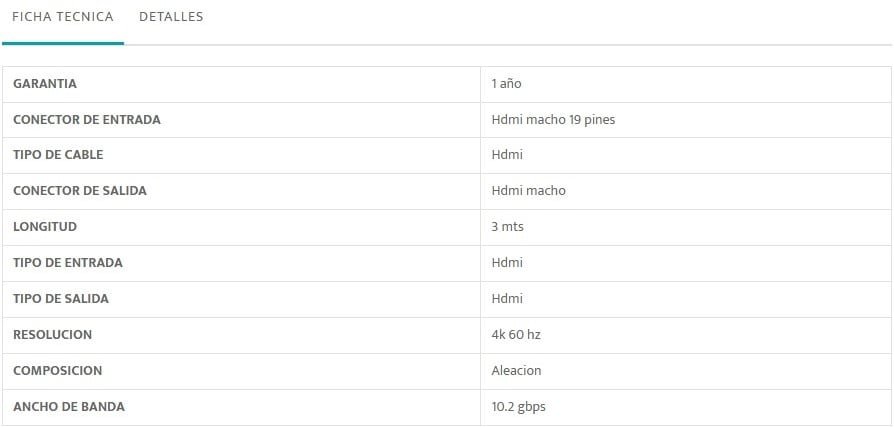Click the RESOLUCION row label
The height and width of the screenshot is (427, 894).
pyautogui.click(x=52, y=335)
